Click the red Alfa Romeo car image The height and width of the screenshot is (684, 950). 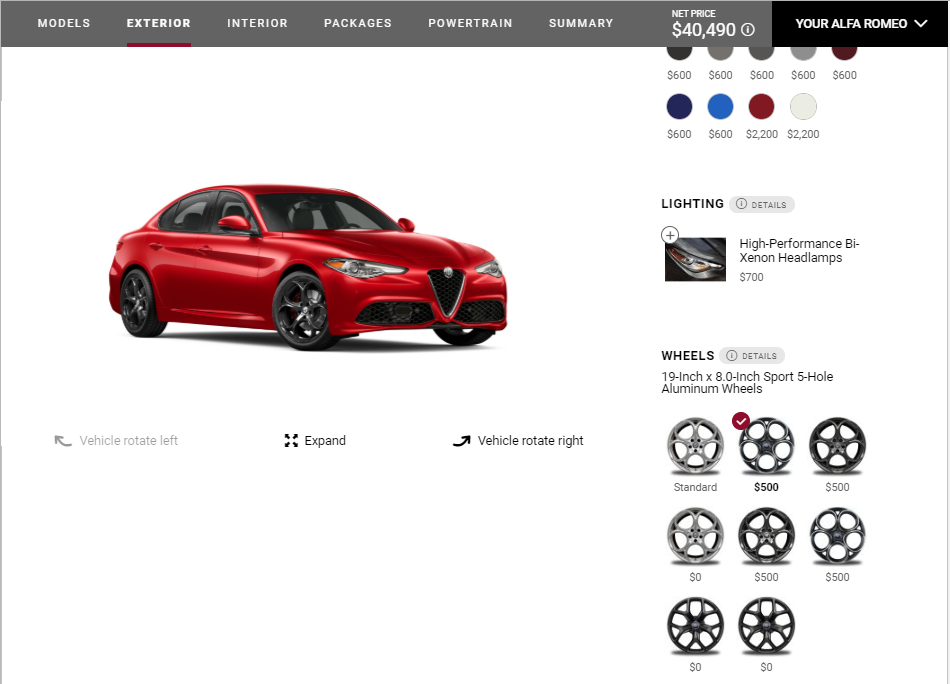point(308,267)
